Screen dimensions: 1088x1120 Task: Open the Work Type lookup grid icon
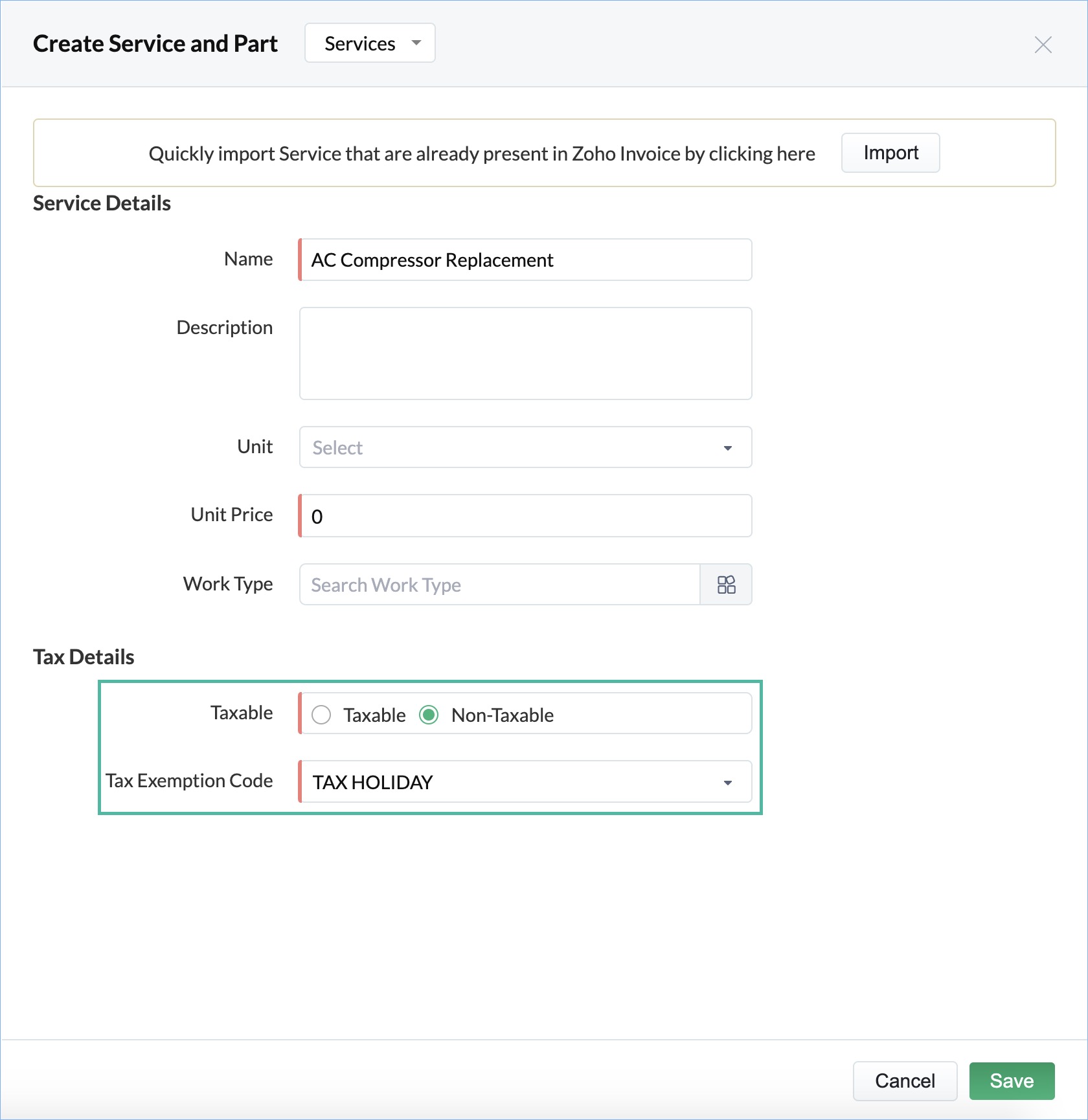coord(726,585)
